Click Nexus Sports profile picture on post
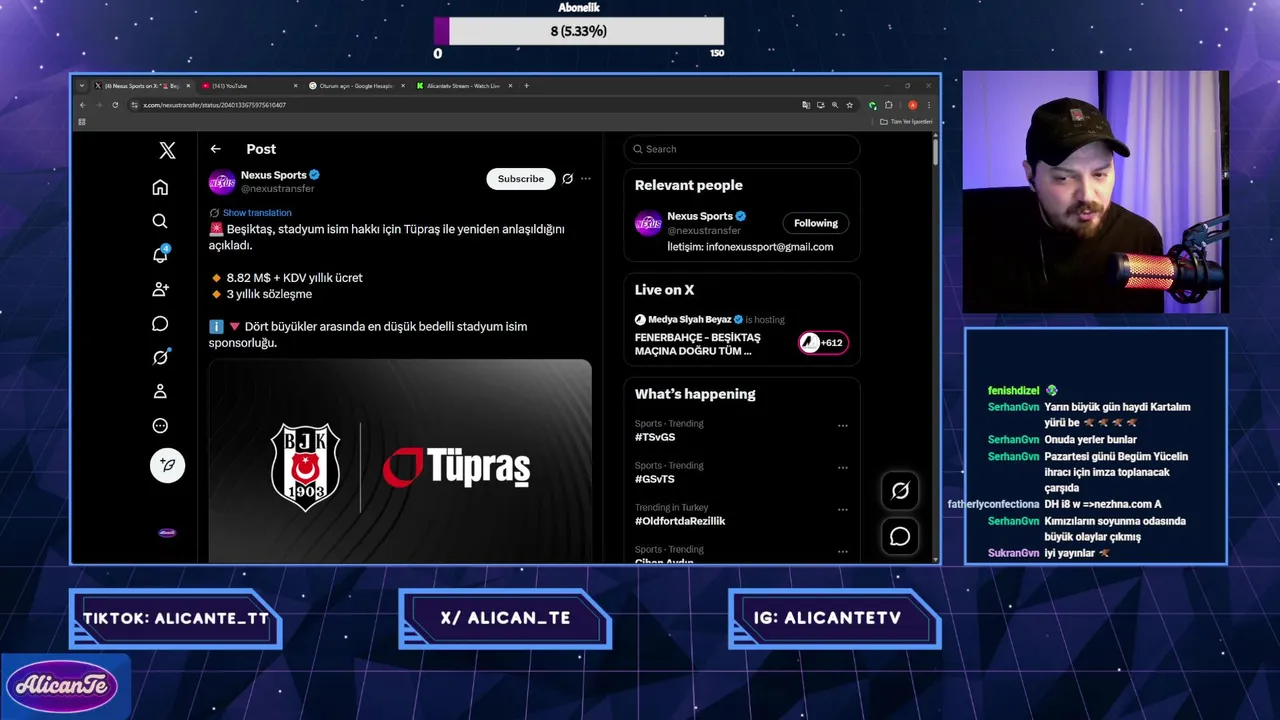The image size is (1280, 720). tap(222, 182)
